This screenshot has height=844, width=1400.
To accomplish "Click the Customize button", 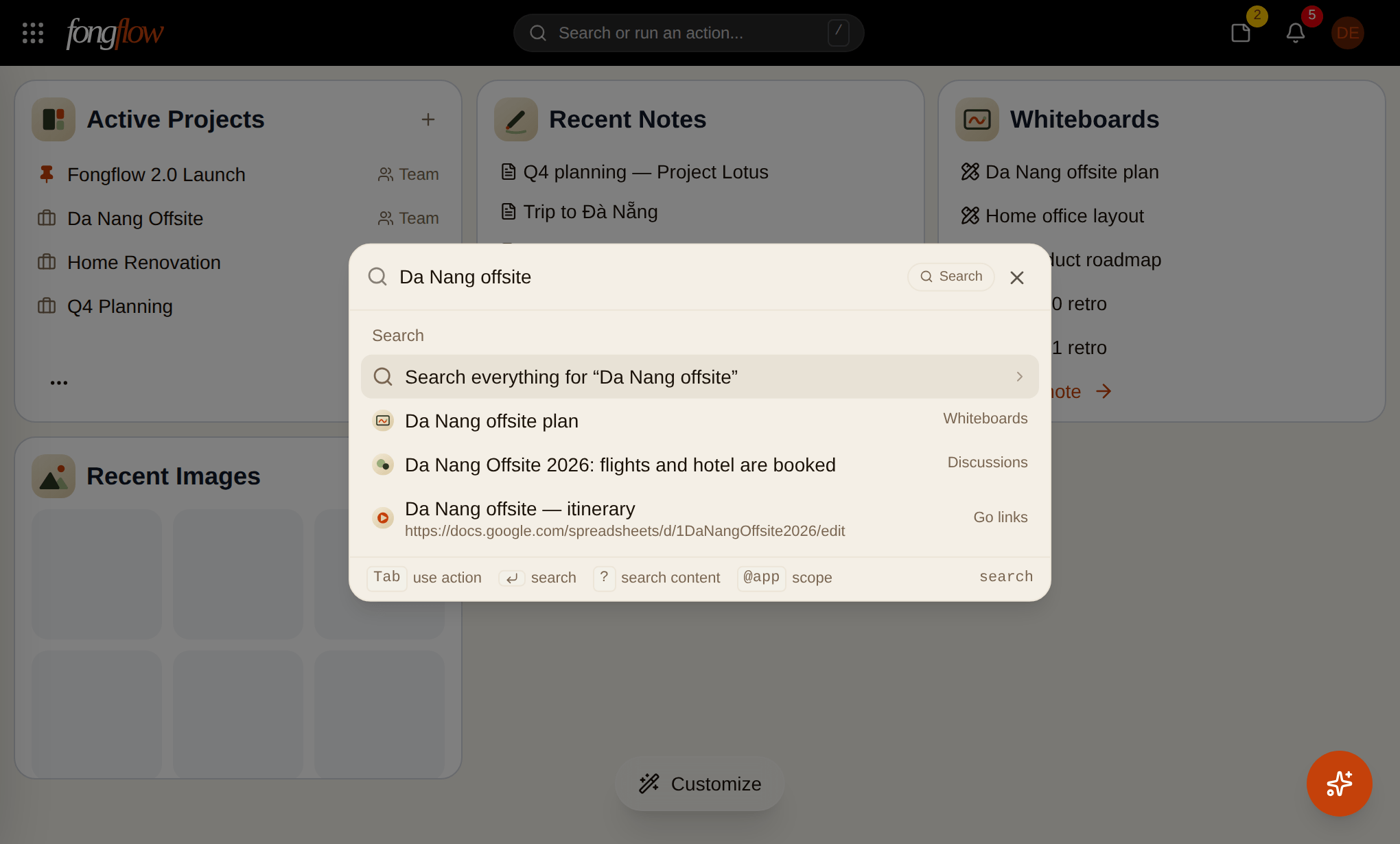I will click(700, 784).
